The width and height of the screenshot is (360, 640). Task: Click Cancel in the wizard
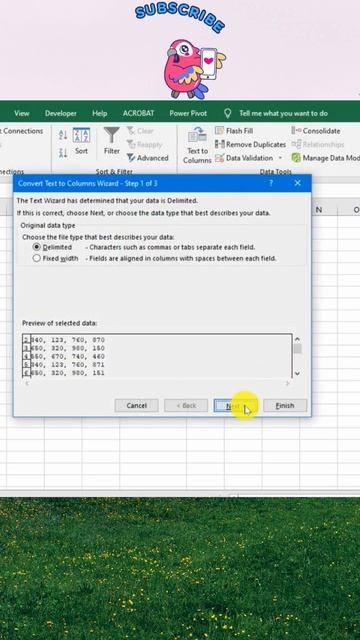click(x=136, y=406)
